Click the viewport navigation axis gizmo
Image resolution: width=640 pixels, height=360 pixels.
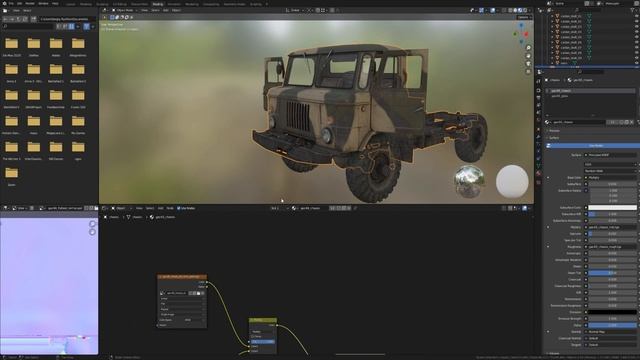521,33
